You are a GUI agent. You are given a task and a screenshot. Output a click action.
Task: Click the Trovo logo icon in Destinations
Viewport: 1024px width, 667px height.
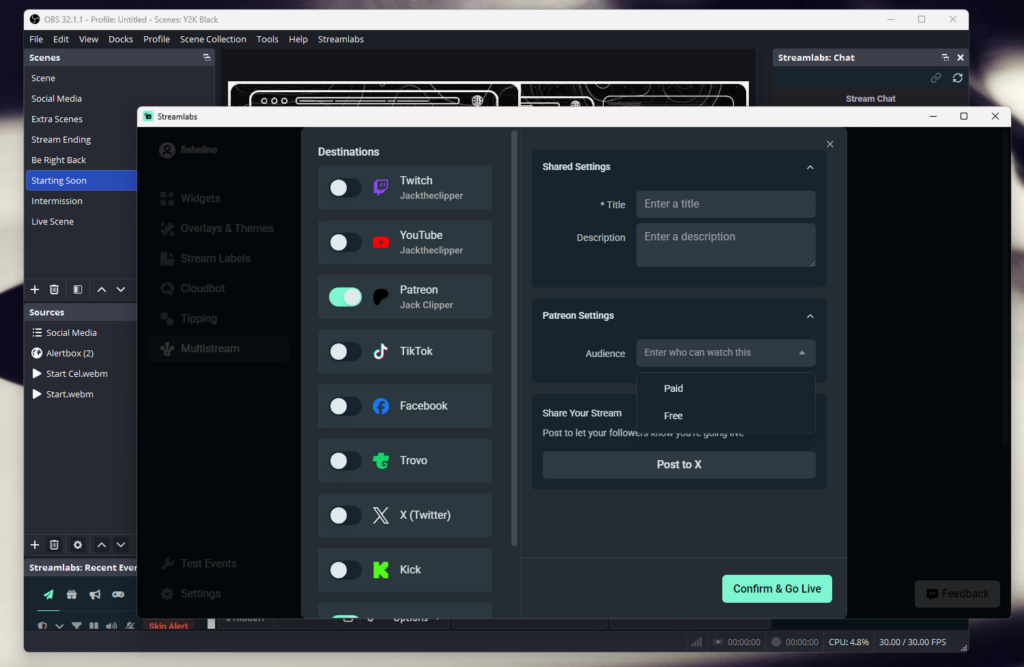coord(381,461)
